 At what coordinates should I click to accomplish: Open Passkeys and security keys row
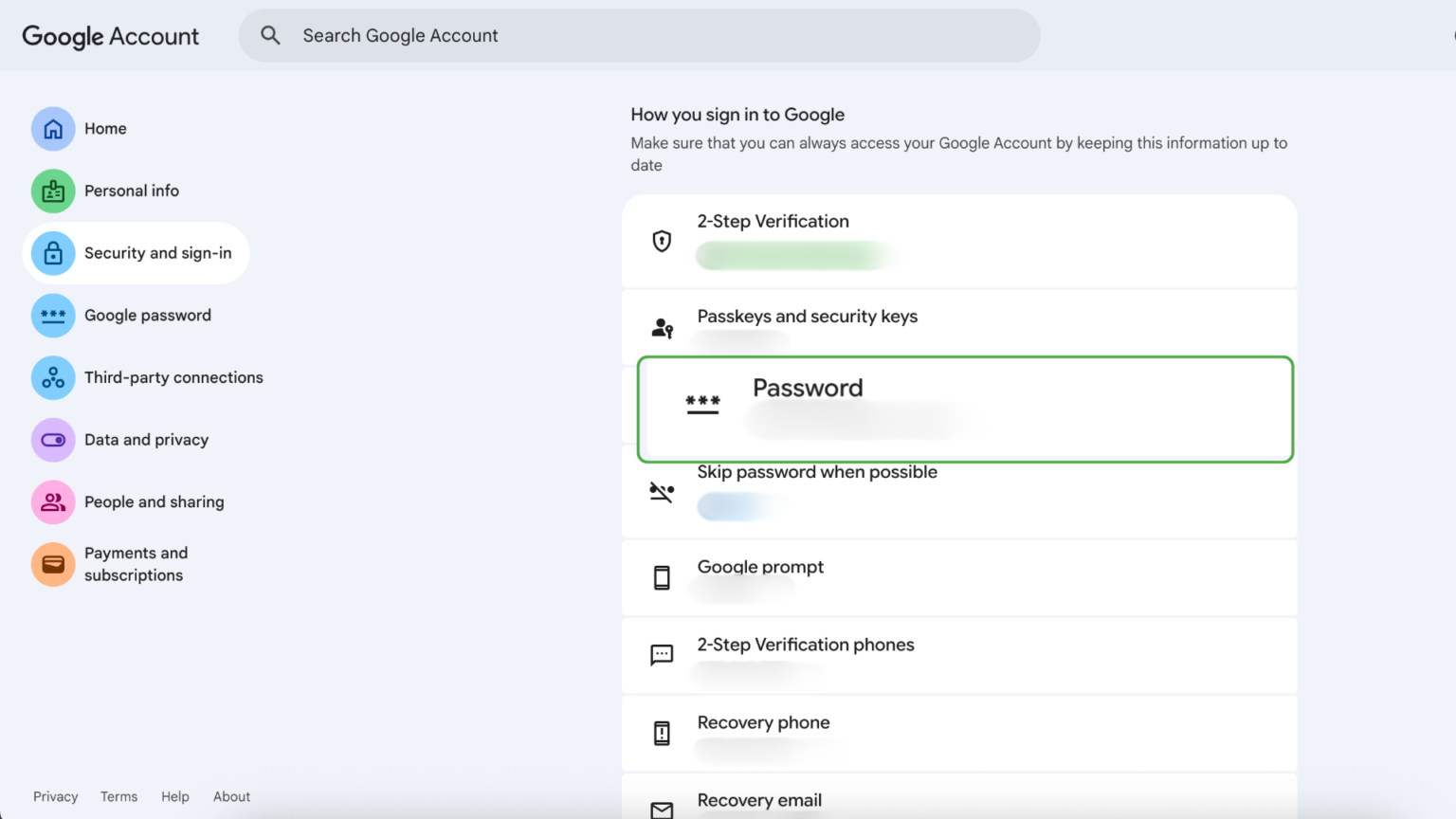(959, 324)
